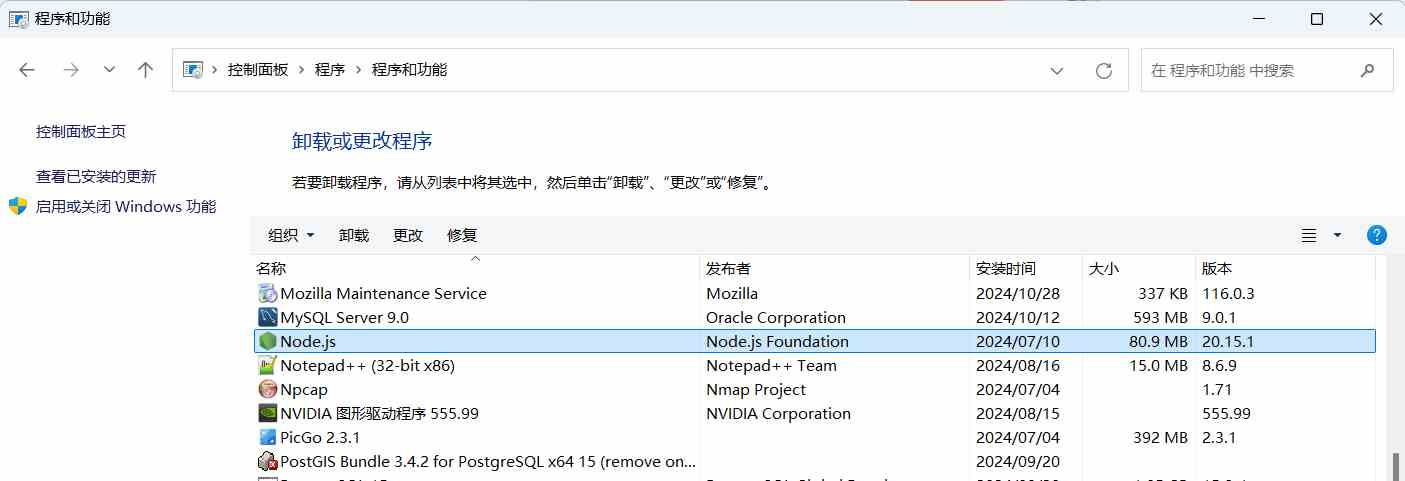Maximize the 程序和功能 window
This screenshot has width=1405, height=481.
[x=1317, y=19]
